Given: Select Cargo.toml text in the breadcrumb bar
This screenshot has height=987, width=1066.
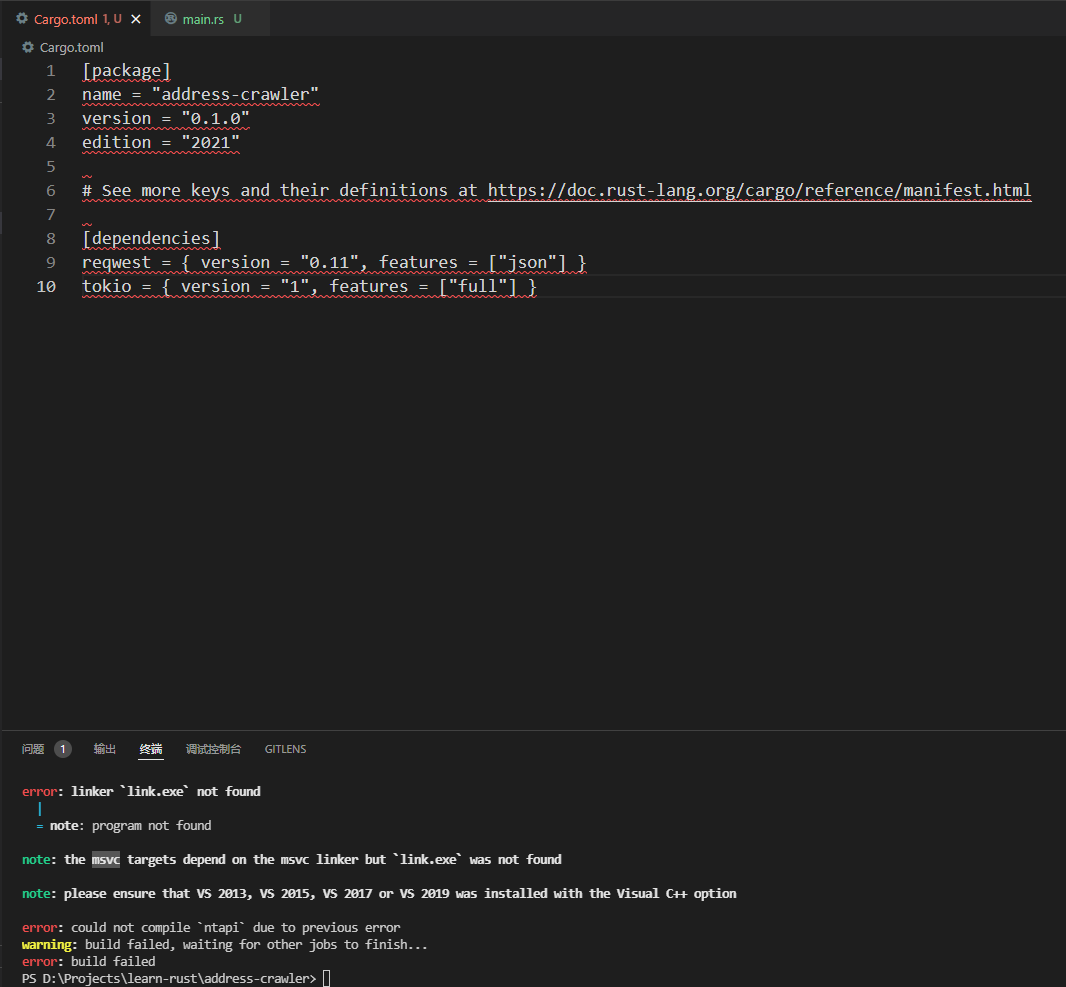Looking at the screenshot, I should [71, 47].
